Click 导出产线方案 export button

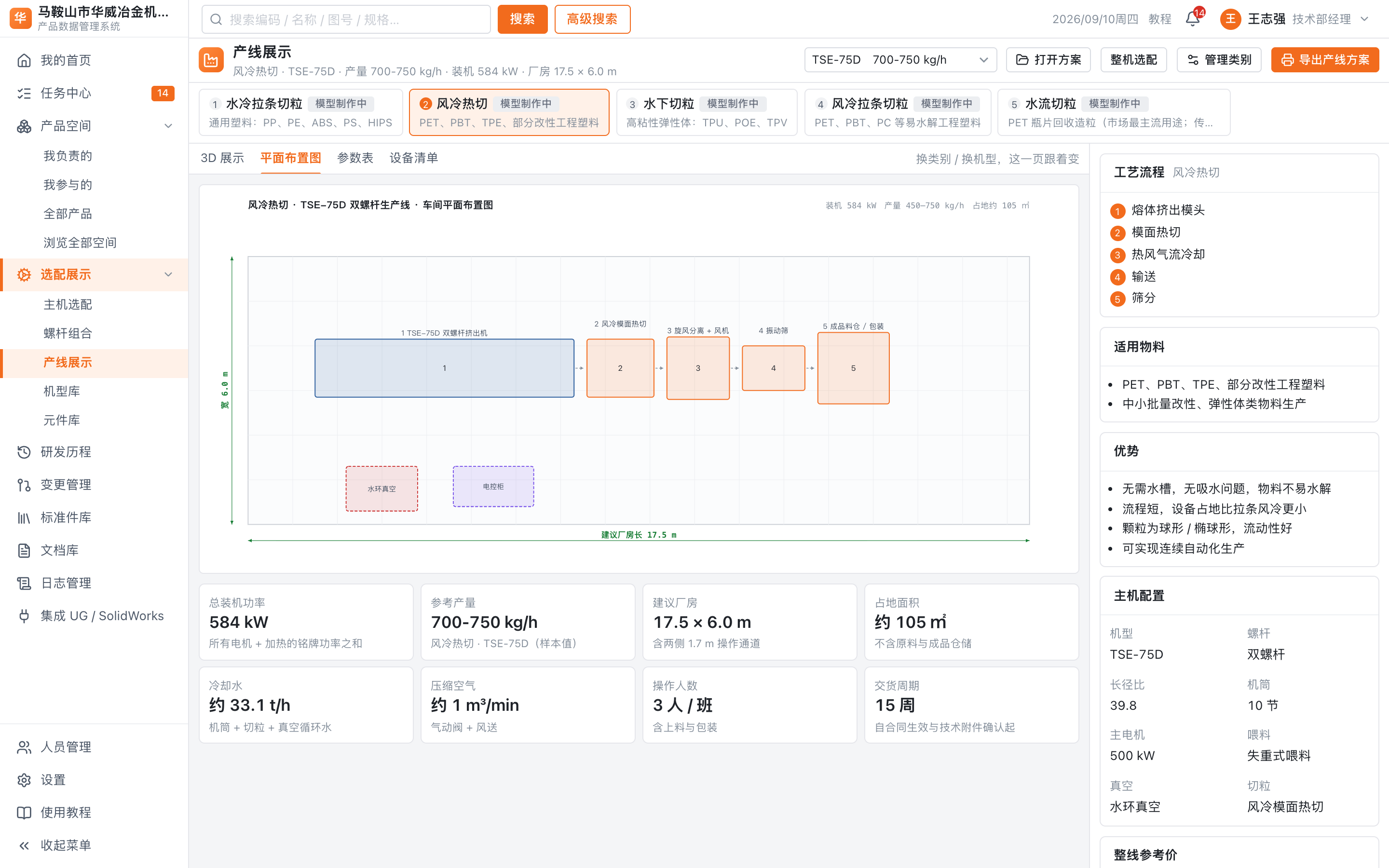1325,60
